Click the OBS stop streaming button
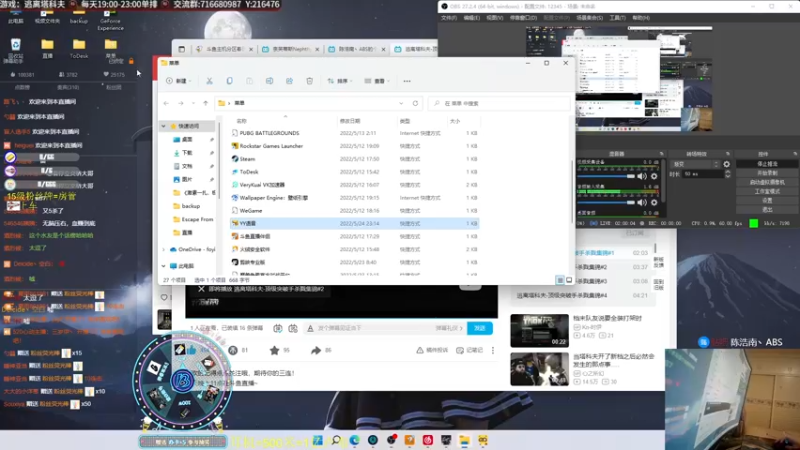This screenshot has height=450, width=800. (x=767, y=164)
